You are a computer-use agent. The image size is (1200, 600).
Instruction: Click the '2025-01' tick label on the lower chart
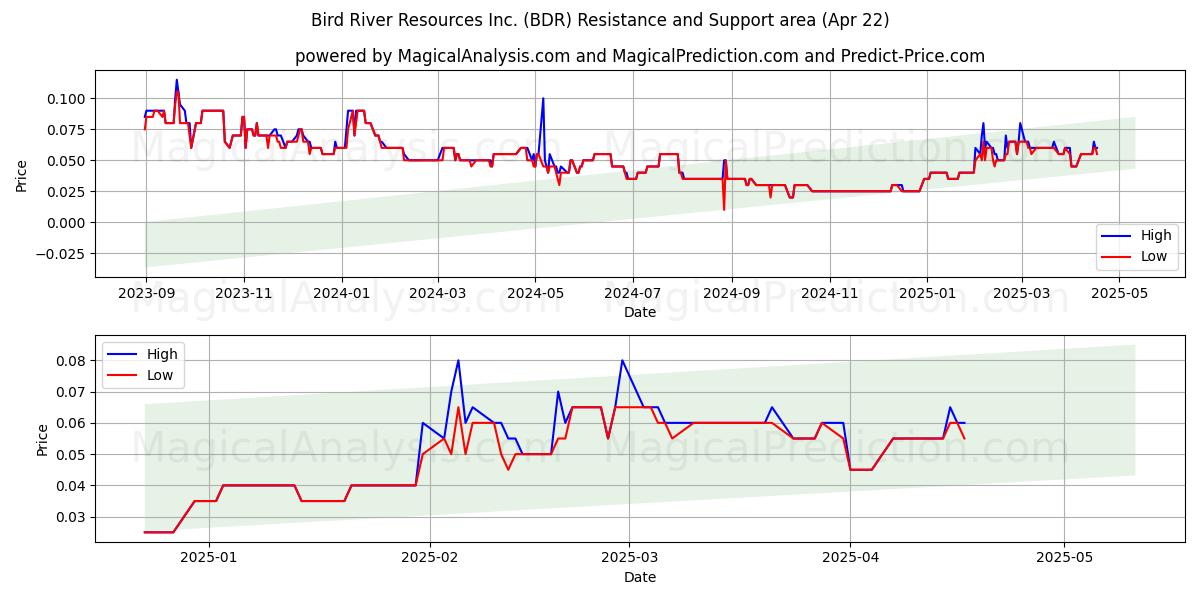210,559
